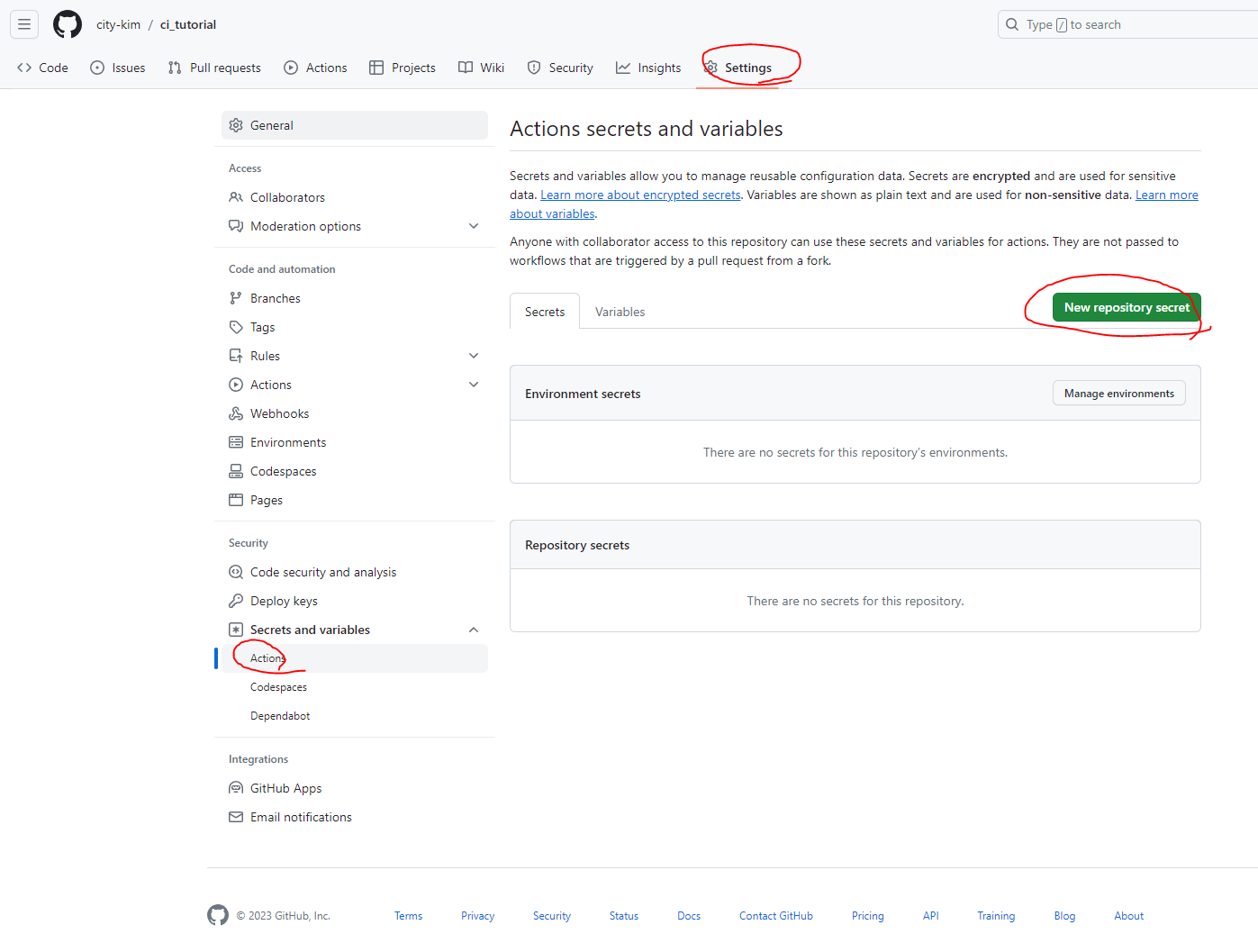Screen dimensions: 1258x952
Task: Open Deploy keys settings
Action: click(x=355, y=601)
